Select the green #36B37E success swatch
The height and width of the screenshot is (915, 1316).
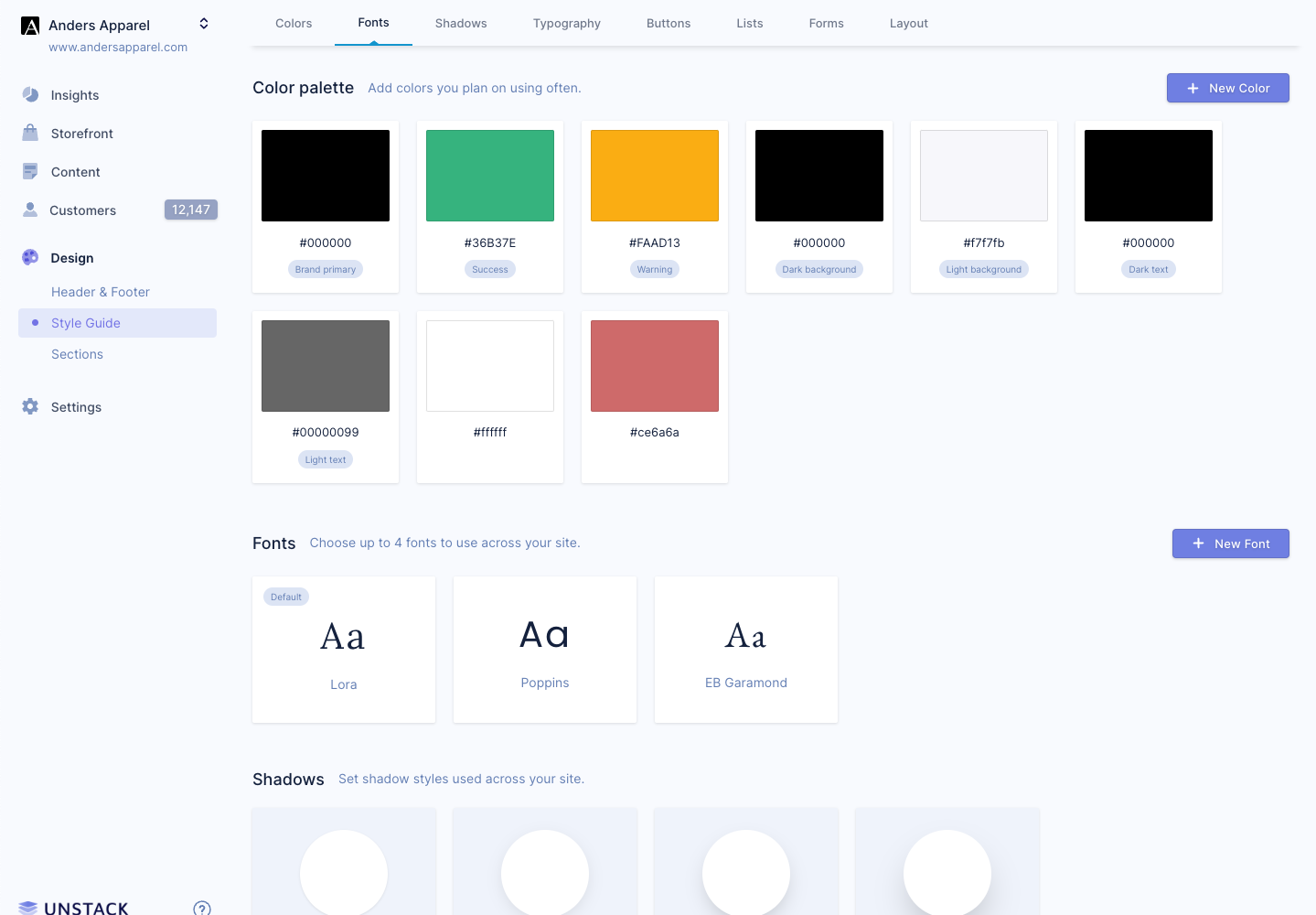[x=489, y=175]
